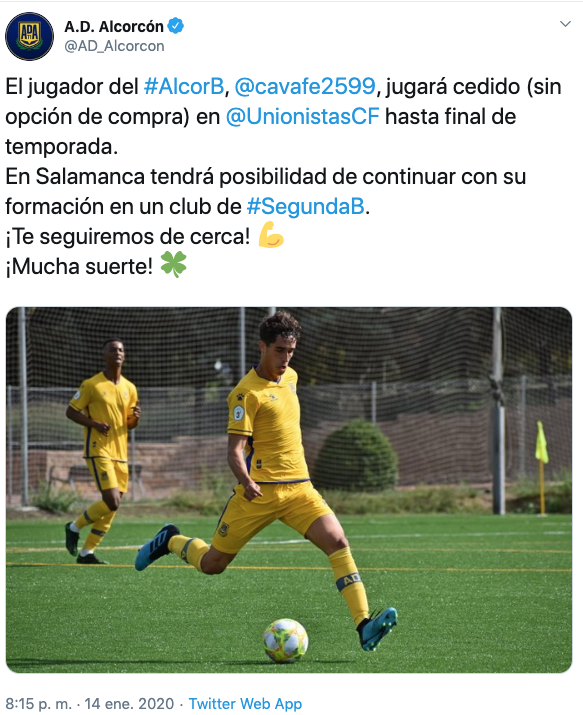This screenshot has height=715, width=583.
Task: Open the tweet options chevron menu
Action: pos(565,24)
